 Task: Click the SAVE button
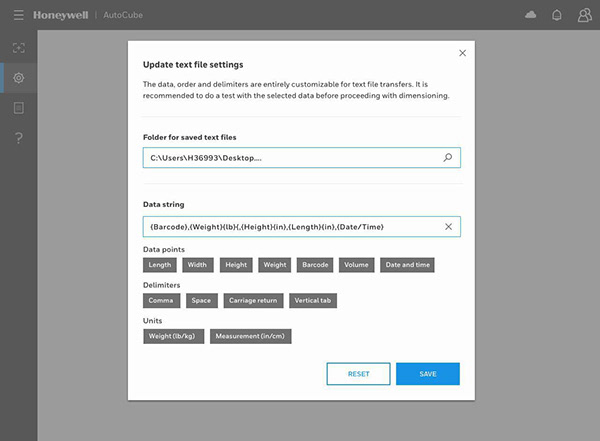click(x=428, y=374)
